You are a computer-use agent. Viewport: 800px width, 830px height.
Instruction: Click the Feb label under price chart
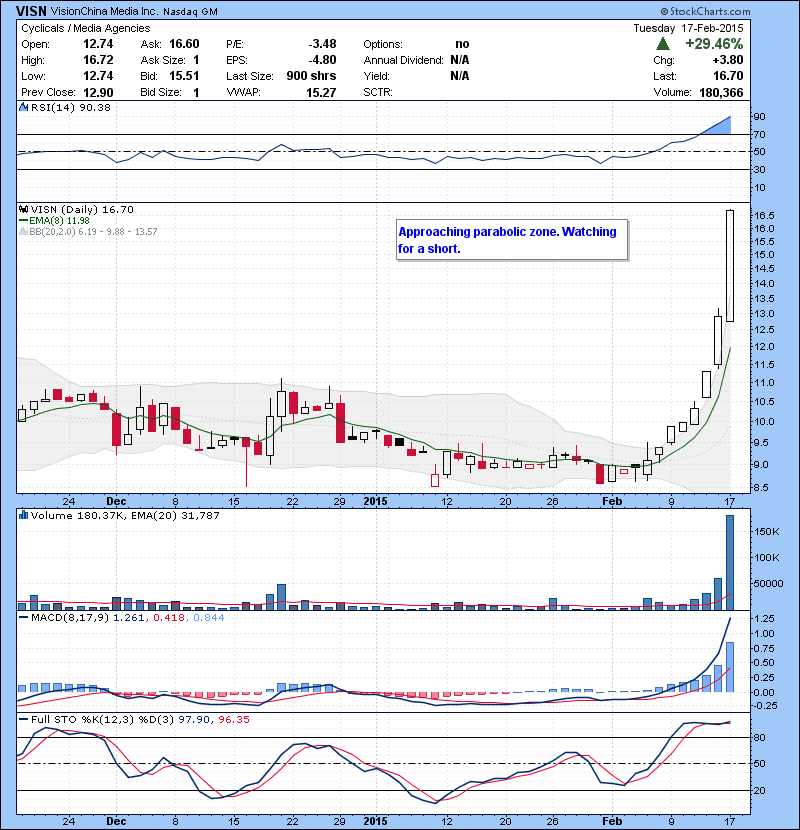612,501
